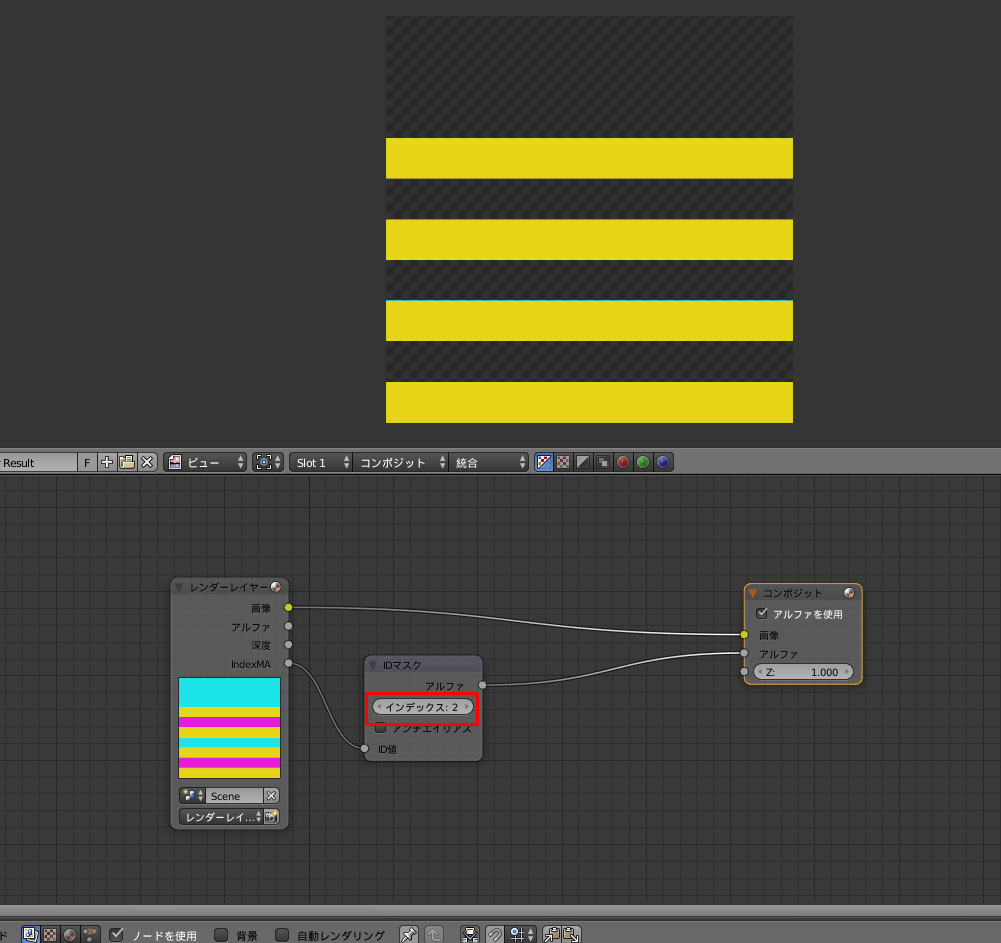1001x943 pixels.
Task: Select the texture node tree type icon
Action: point(50,934)
